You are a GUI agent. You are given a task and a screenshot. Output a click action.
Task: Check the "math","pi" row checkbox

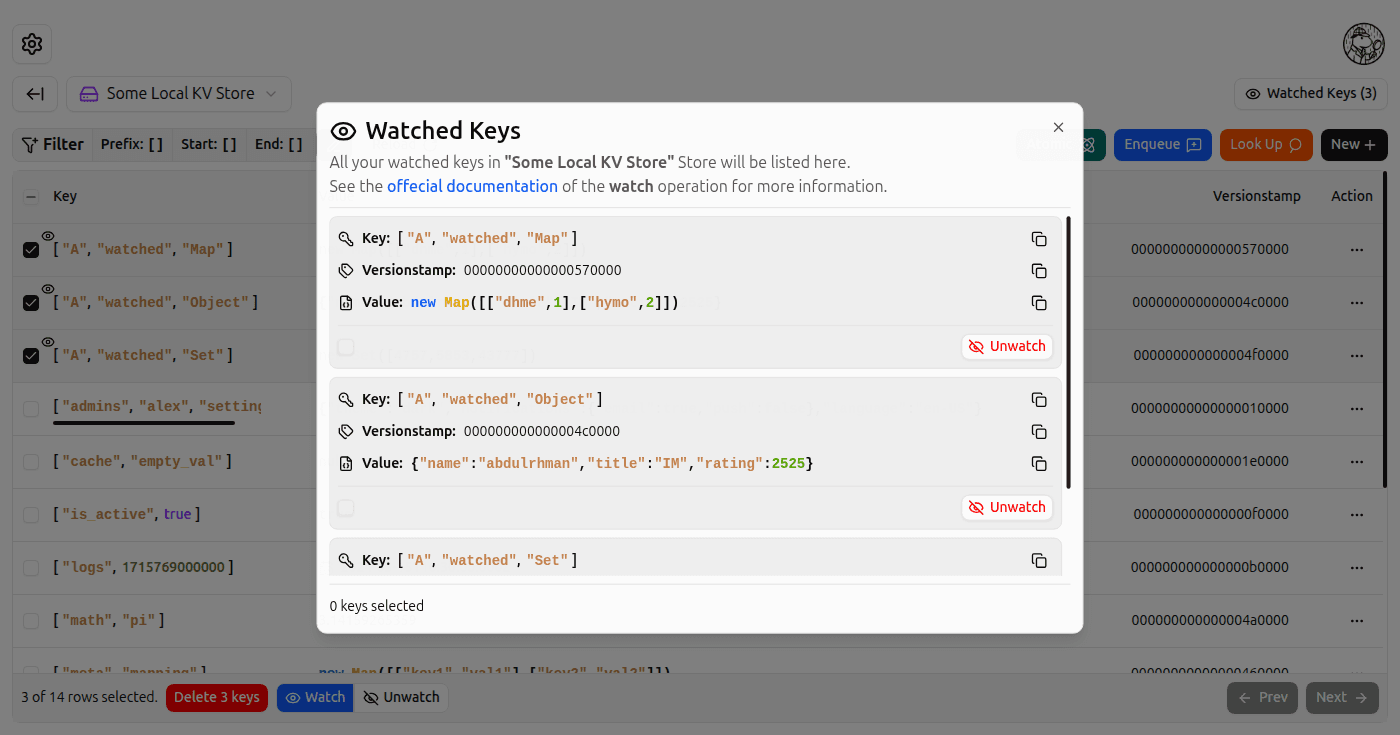coord(31,621)
